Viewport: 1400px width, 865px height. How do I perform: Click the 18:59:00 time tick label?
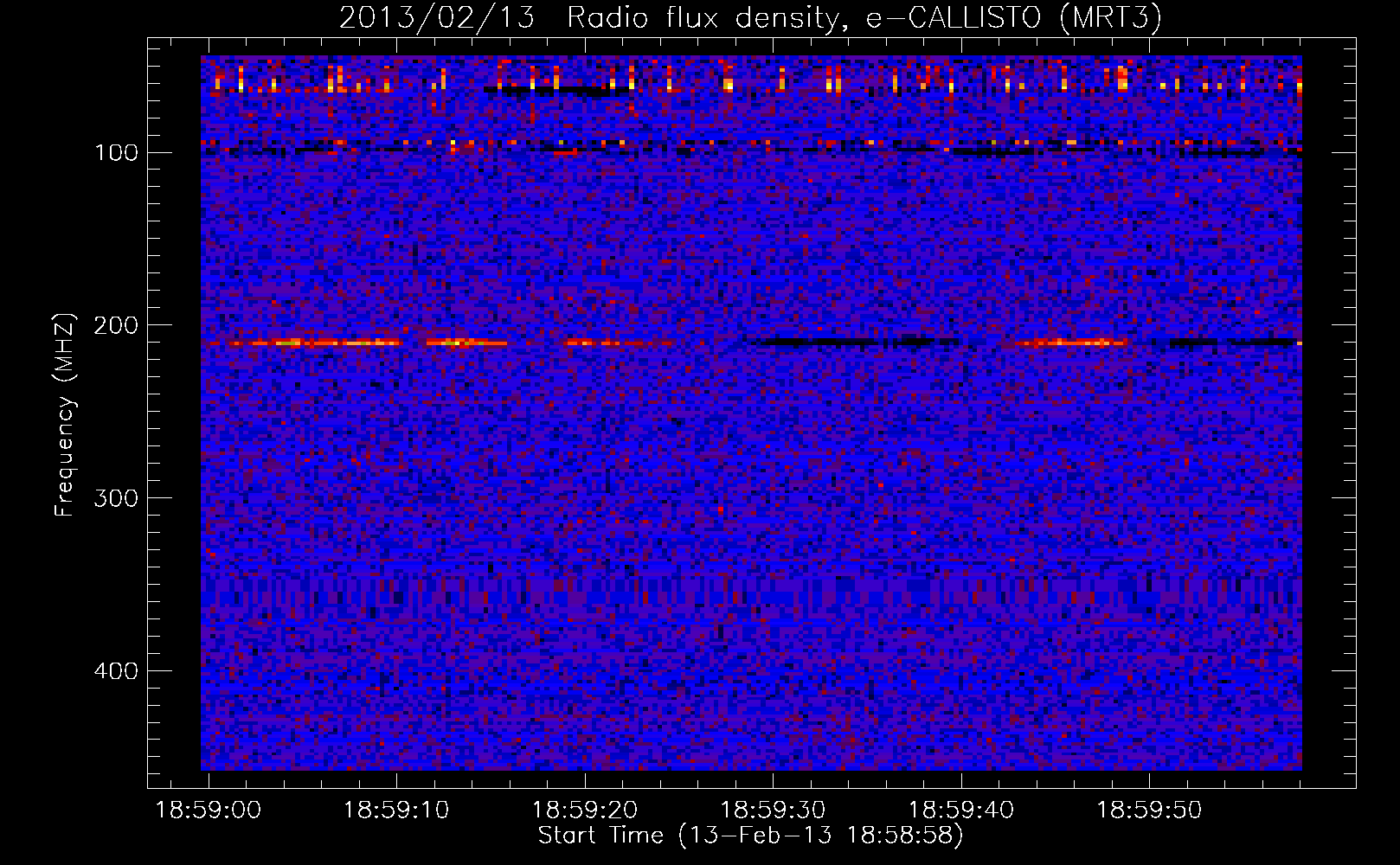click(208, 811)
